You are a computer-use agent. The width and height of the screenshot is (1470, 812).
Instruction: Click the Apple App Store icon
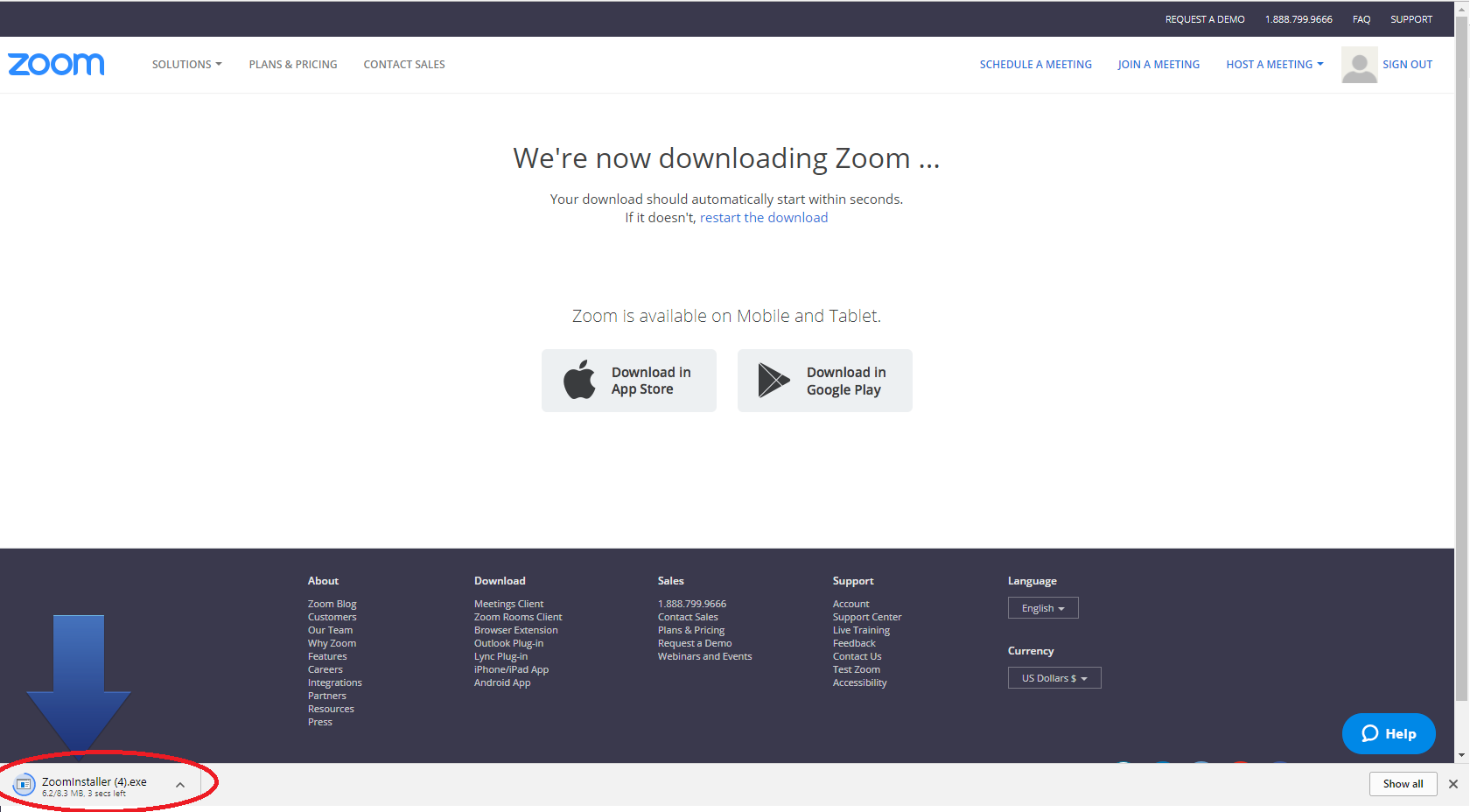579,380
